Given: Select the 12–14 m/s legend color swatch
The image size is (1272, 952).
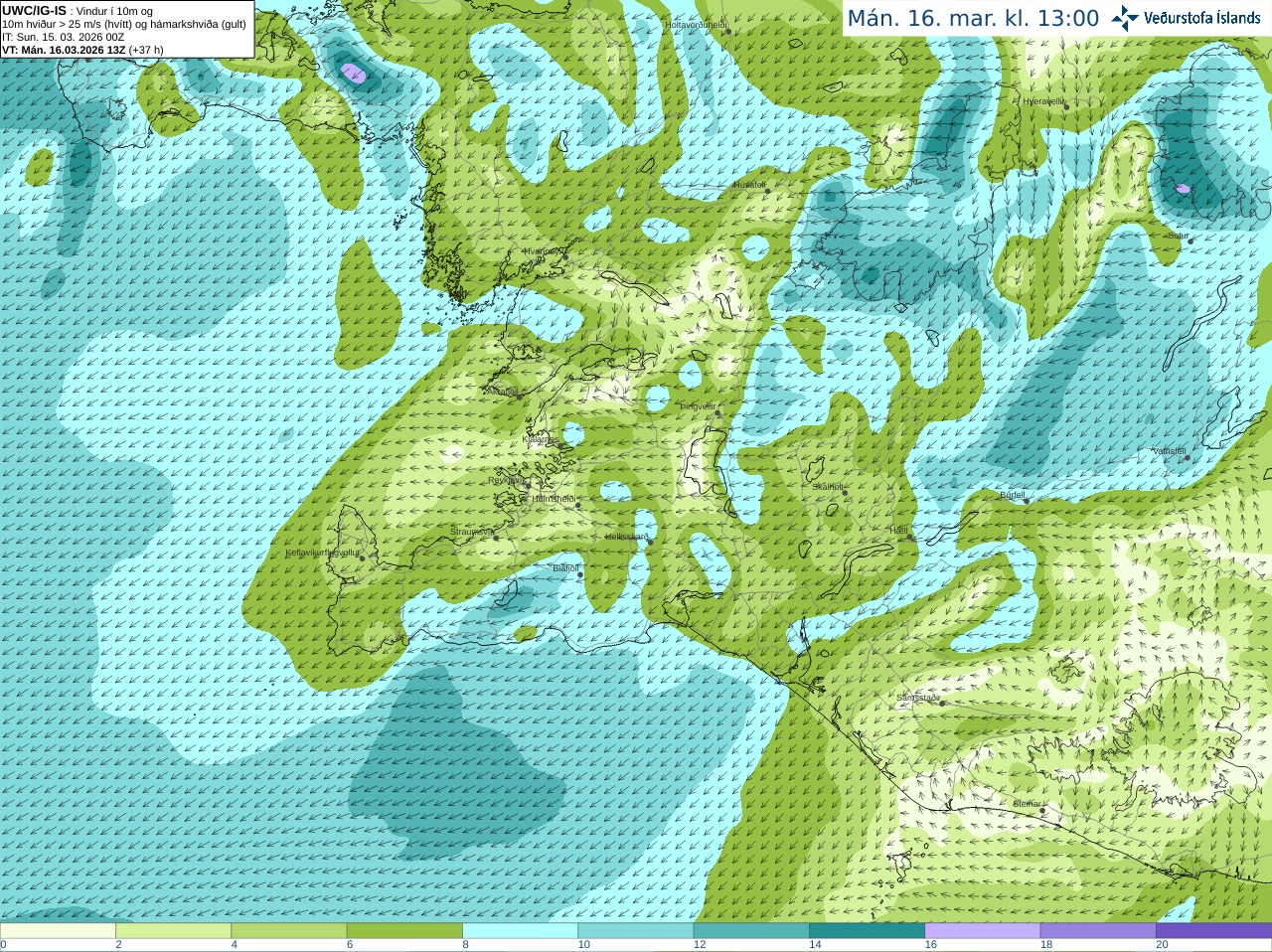Looking at the screenshot, I should coord(751,931).
